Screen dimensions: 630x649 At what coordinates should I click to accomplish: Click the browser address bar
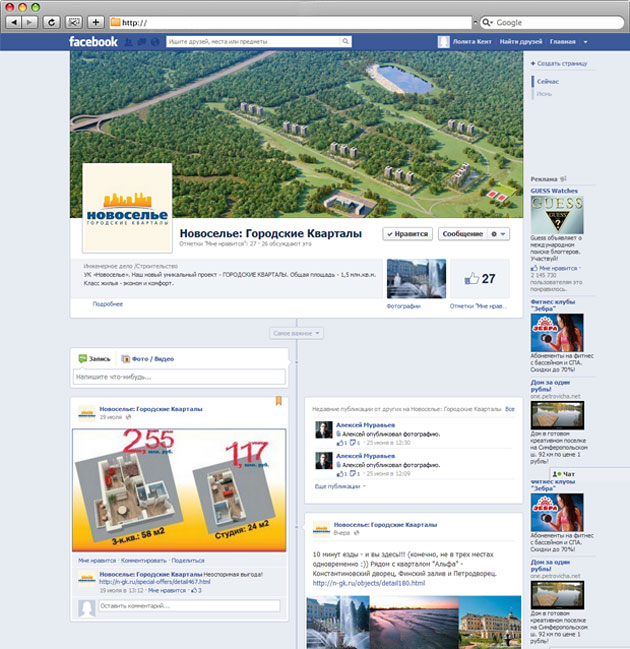pos(291,22)
